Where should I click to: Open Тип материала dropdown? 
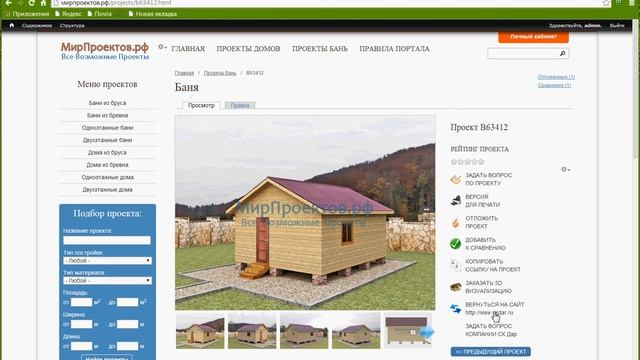[107, 280]
